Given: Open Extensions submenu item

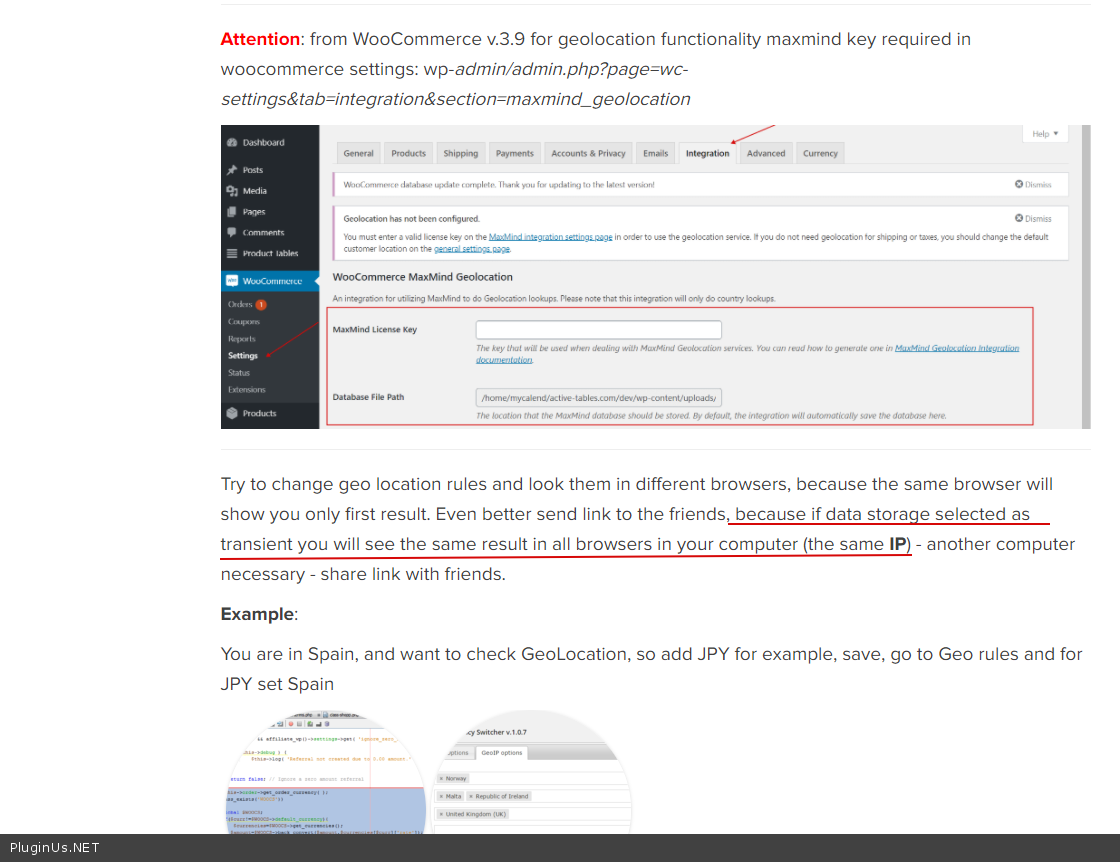Looking at the screenshot, I should [246, 389].
